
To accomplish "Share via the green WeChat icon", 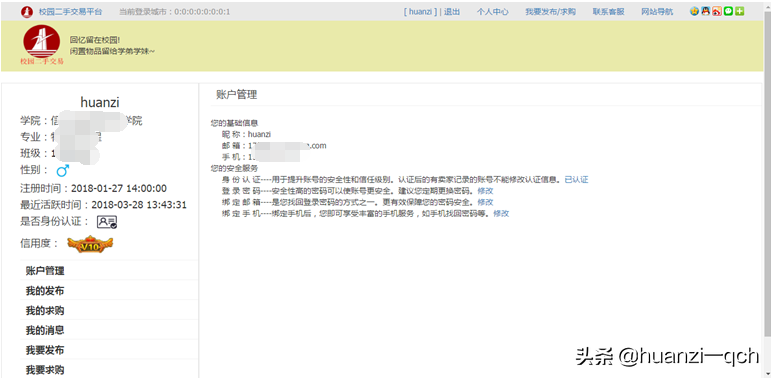I will pyautogui.click(x=728, y=11).
